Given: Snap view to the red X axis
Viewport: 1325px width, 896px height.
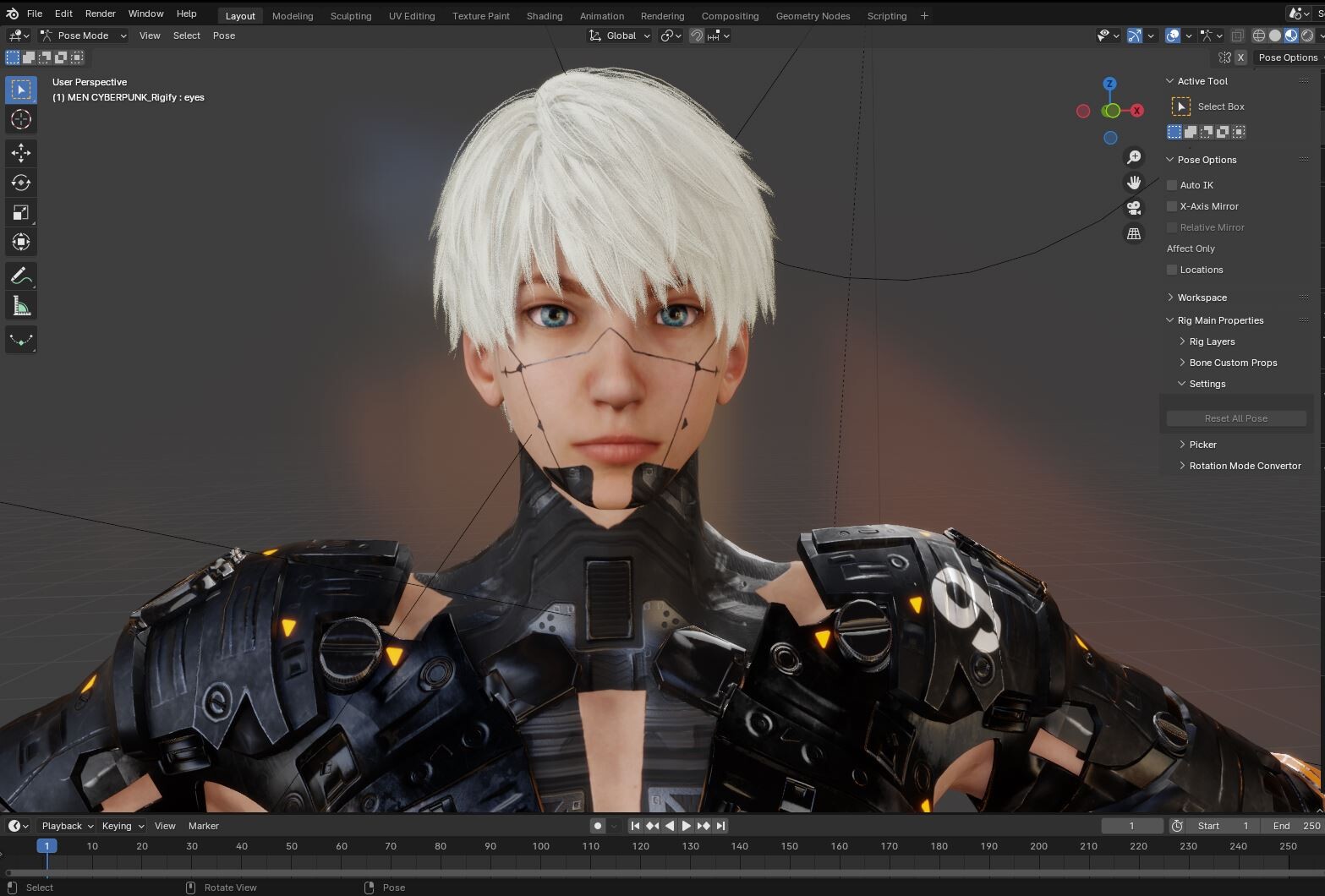Looking at the screenshot, I should tap(1137, 111).
